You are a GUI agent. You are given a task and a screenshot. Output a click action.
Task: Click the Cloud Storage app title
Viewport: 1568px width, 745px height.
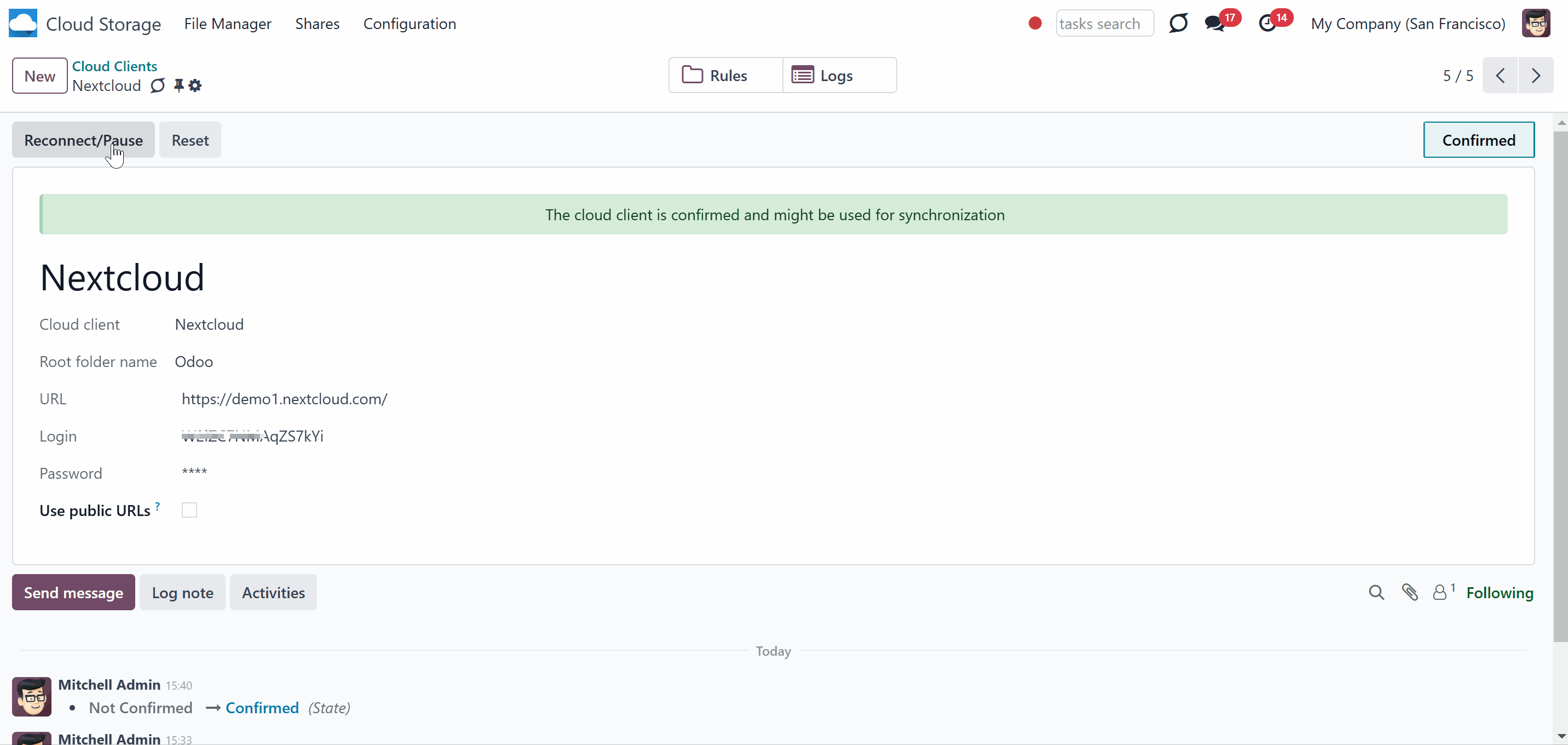tap(103, 24)
